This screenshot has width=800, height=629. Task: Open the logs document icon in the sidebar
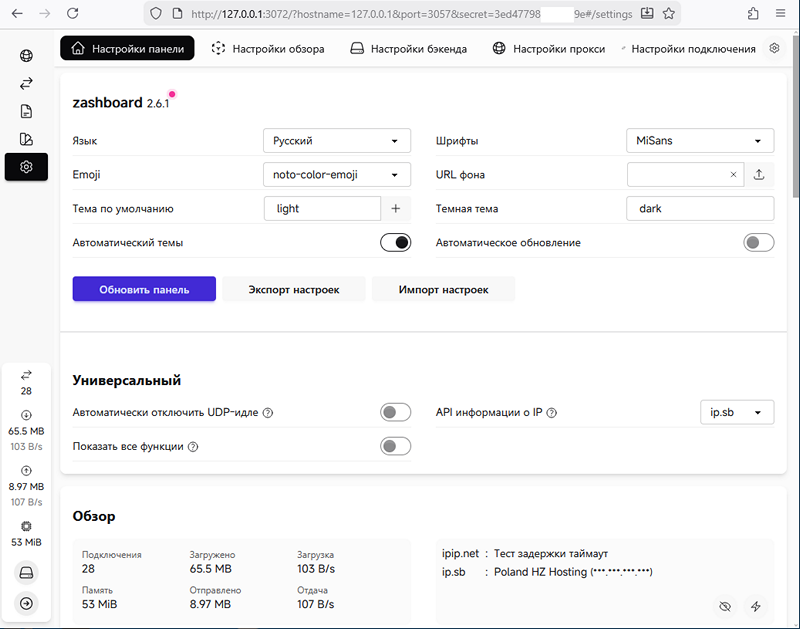(26, 111)
